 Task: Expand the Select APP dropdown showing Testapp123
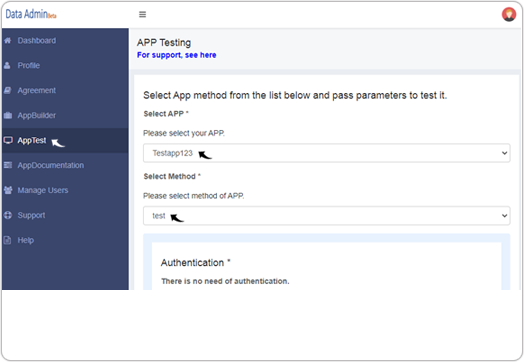coord(326,153)
